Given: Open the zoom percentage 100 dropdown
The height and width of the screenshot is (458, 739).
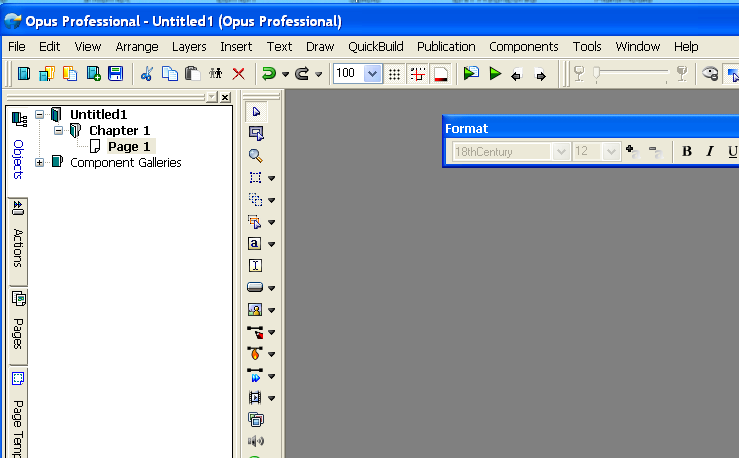Looking at the screenshot, I should (x=372, y=74).
